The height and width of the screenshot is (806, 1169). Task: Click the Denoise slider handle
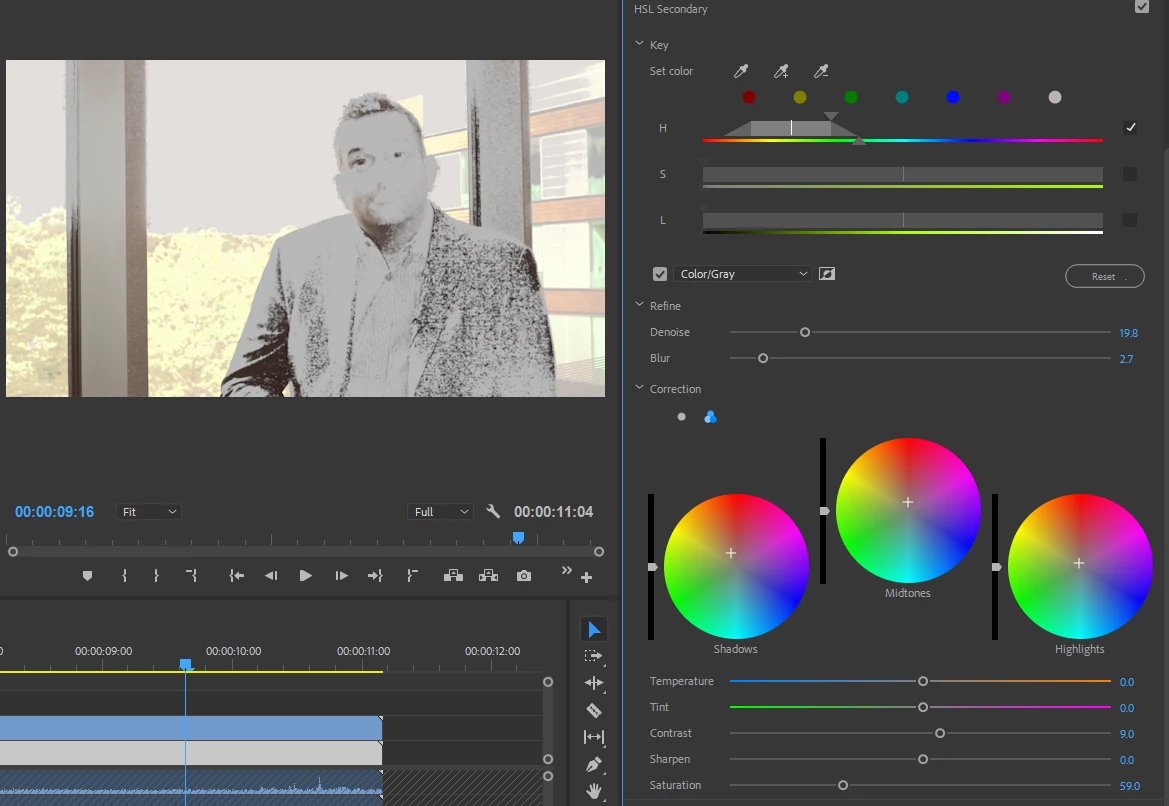point(804,333)
